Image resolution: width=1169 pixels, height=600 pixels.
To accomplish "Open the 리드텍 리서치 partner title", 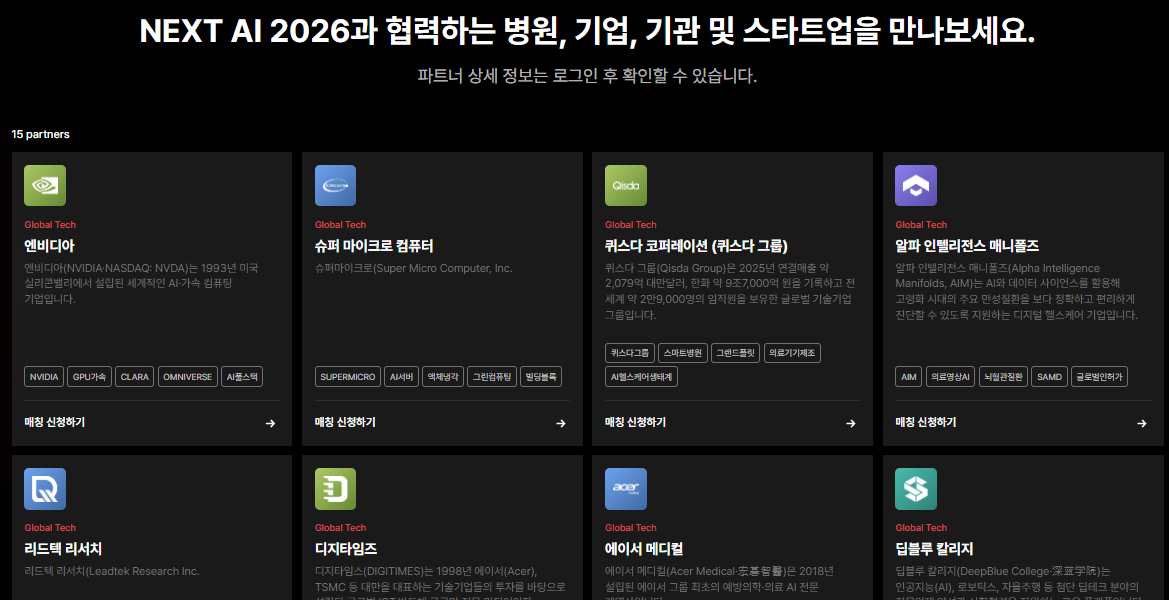I will click(x=63, y=549).
